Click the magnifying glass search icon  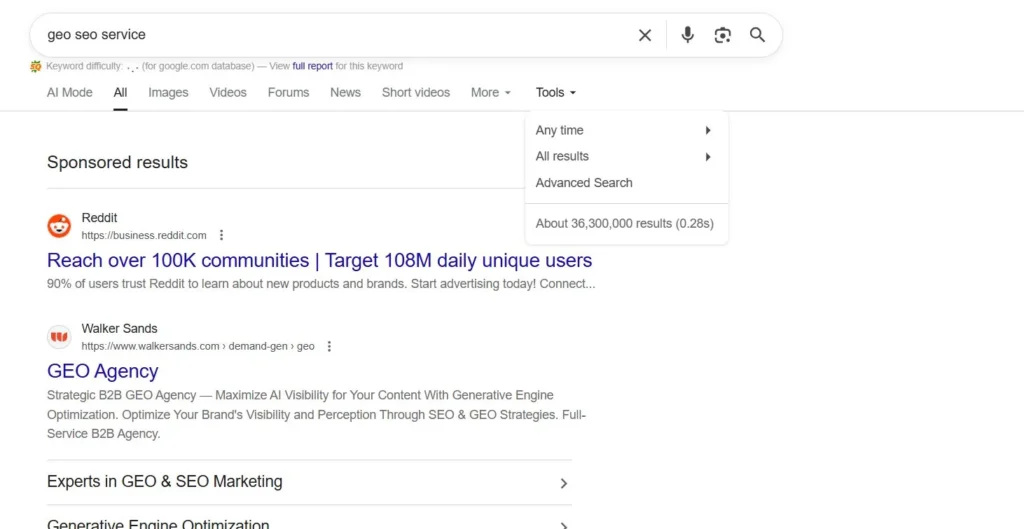click(x=757, y=35)
